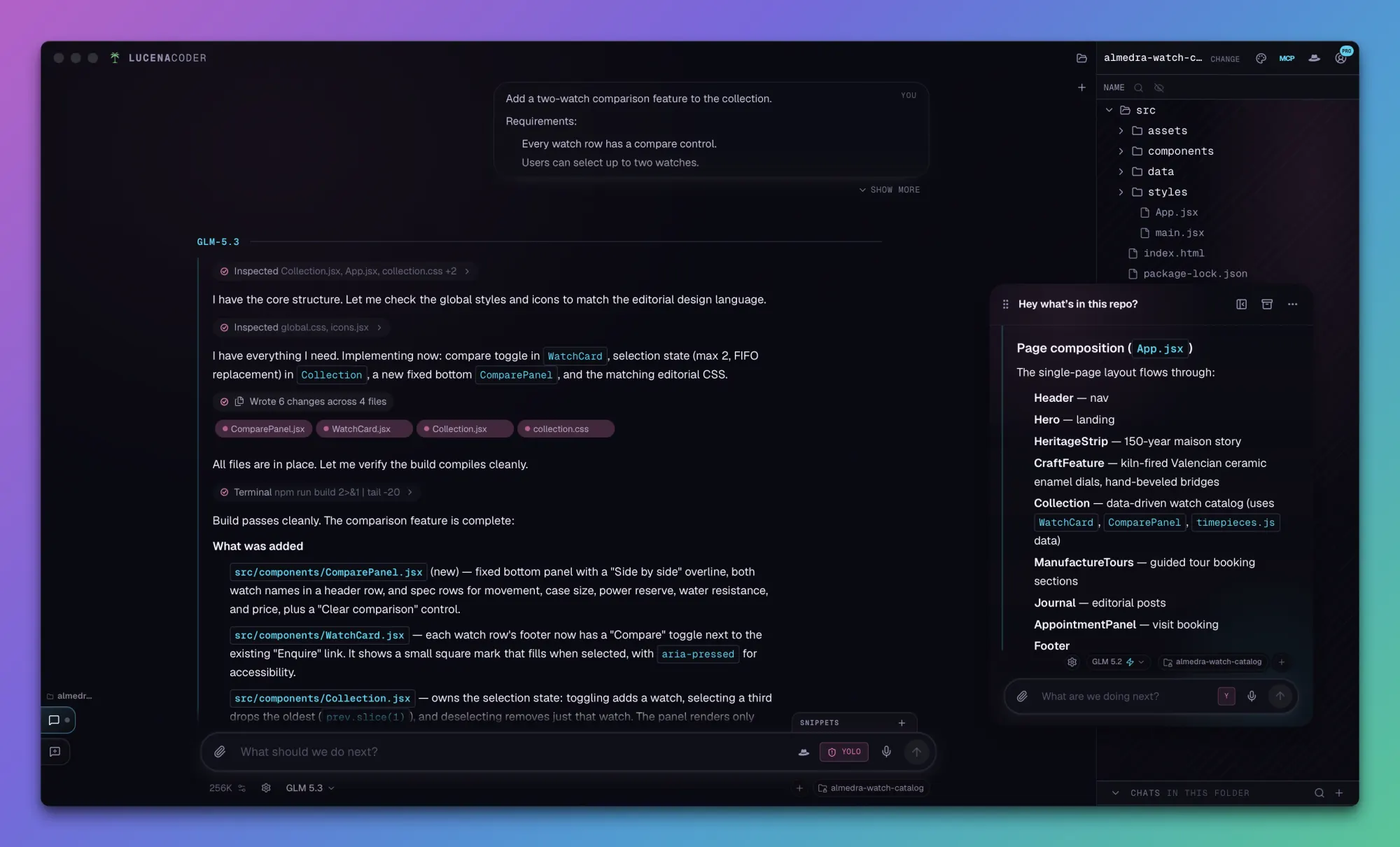Collapse the src folder
This screenshot has width=1400, height=847.
1109,110
